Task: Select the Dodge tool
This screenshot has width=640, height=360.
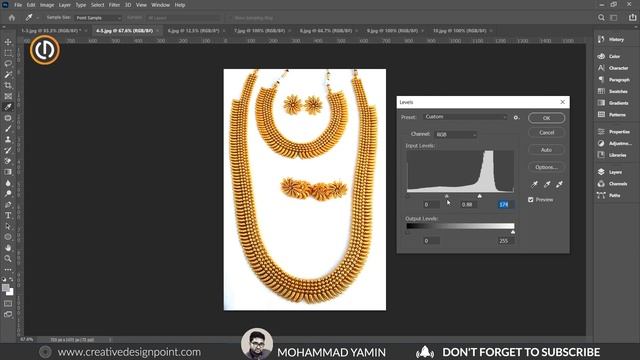Action: 8,193
